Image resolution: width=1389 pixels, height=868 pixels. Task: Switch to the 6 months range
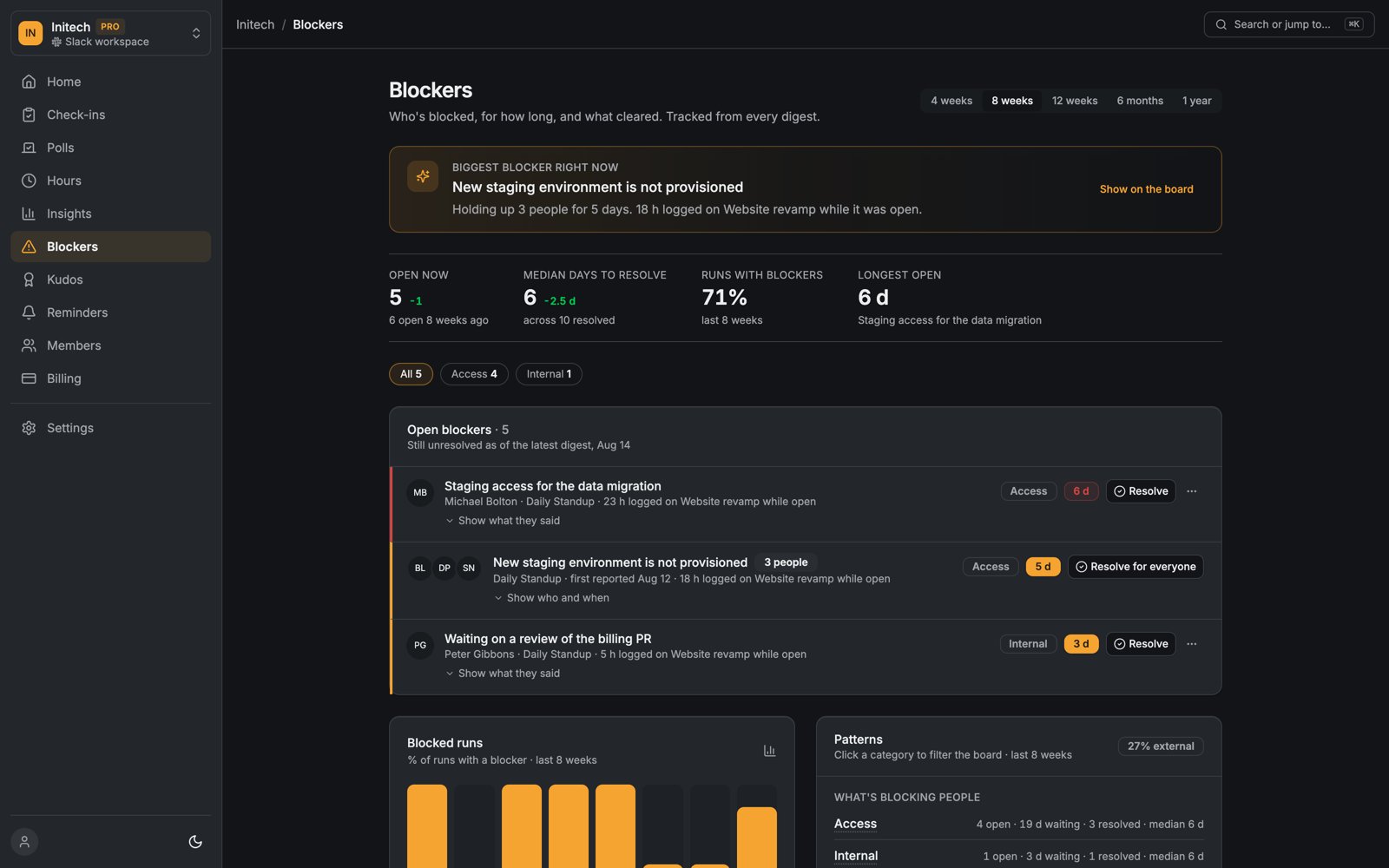(x=1140, y=101)
